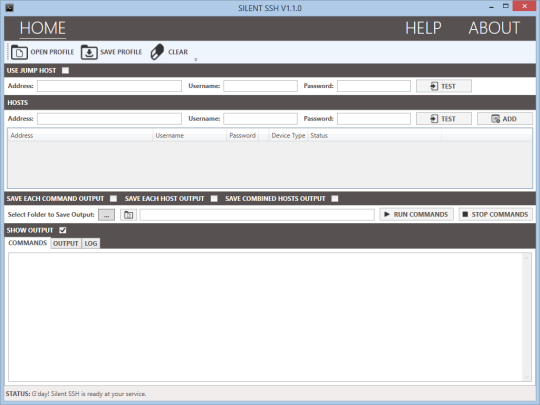The image size is (540, 405).
Task: Open the toolbar overflow arrow after Clear
Action: tap(196, 59)
